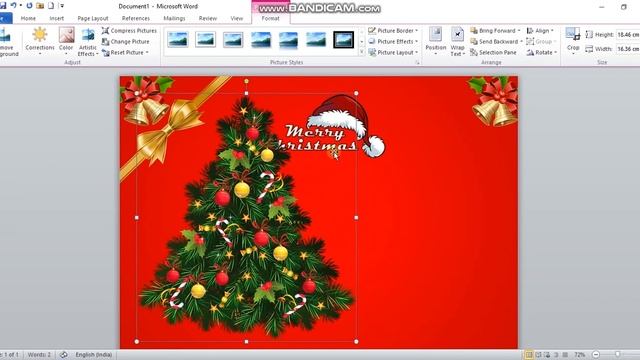This screenshot has height=360, width=640.
Task: Switch to the Review tab
Action: [x=208, y=18]
